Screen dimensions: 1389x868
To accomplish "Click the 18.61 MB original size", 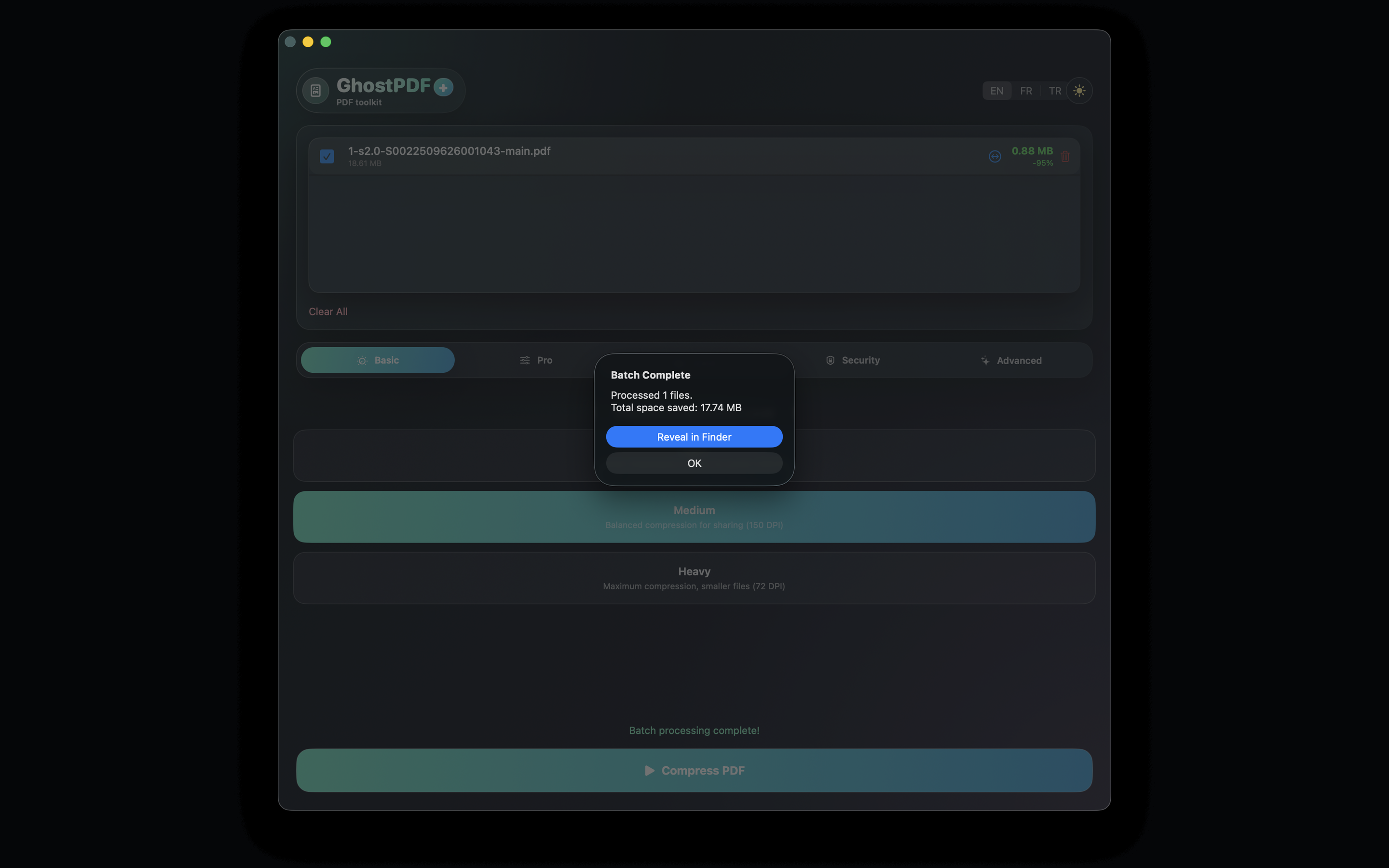I will [x=365, y=163].
